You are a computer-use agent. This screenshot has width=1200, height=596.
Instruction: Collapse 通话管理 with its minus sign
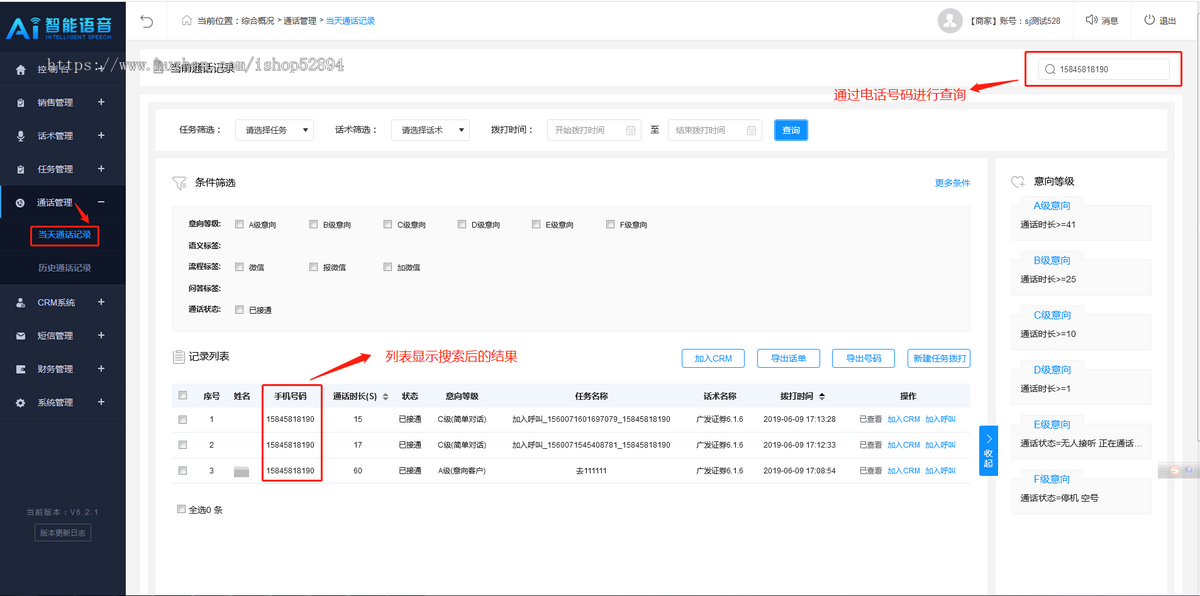coord(101,202)
